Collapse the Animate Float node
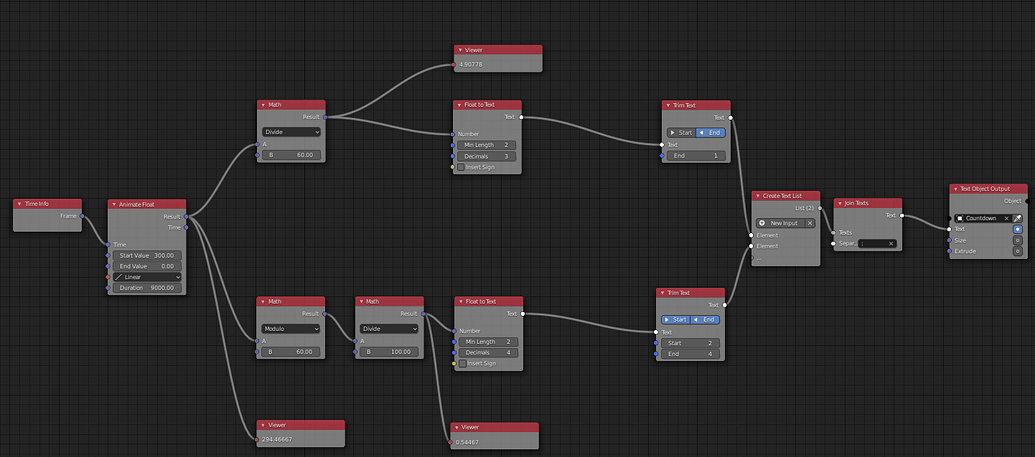This screenshot has width=1035, height=457. click(114, 204)
